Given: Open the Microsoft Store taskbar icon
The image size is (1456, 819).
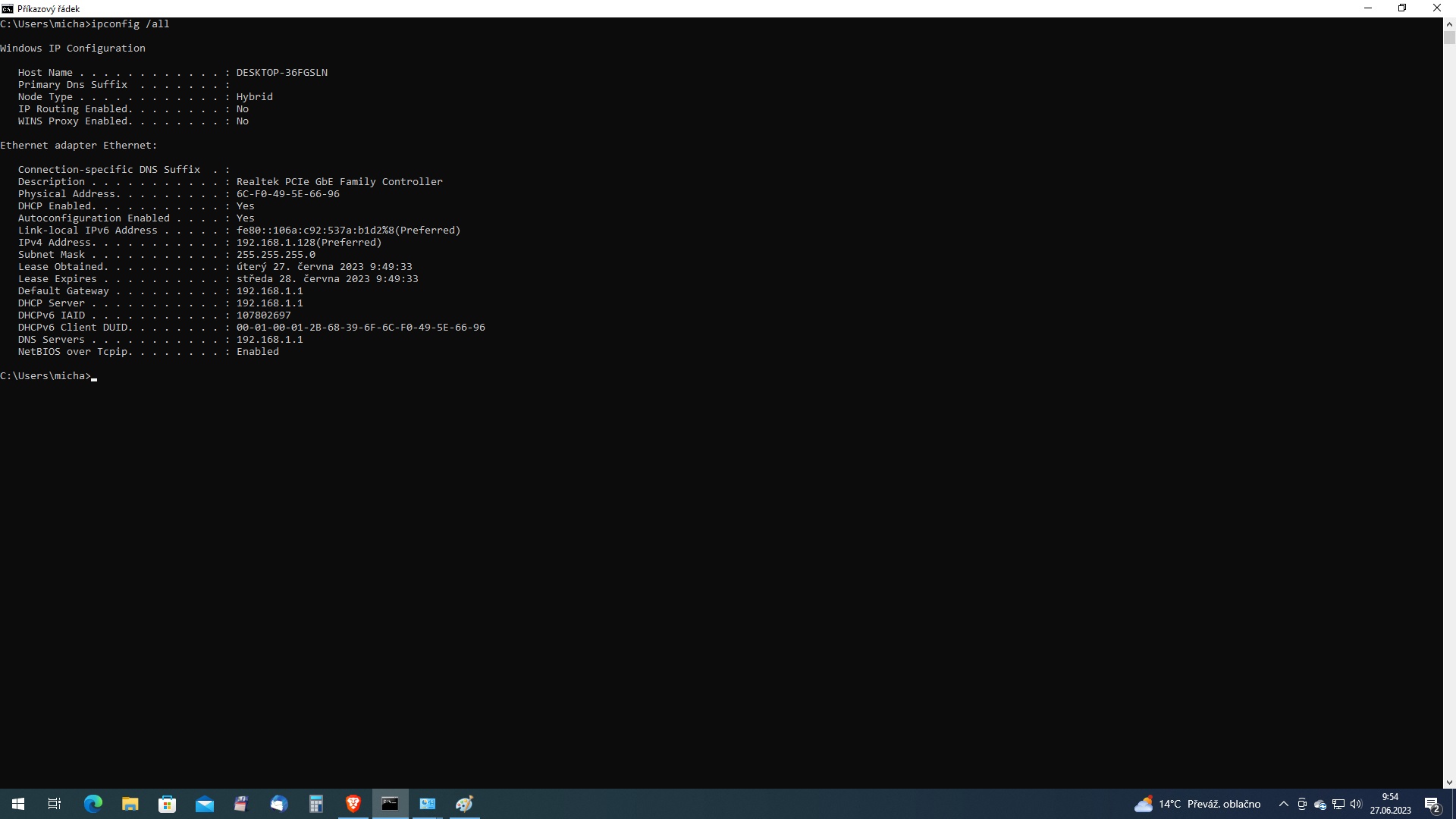Looking at the screenshot, I should 167,804.
